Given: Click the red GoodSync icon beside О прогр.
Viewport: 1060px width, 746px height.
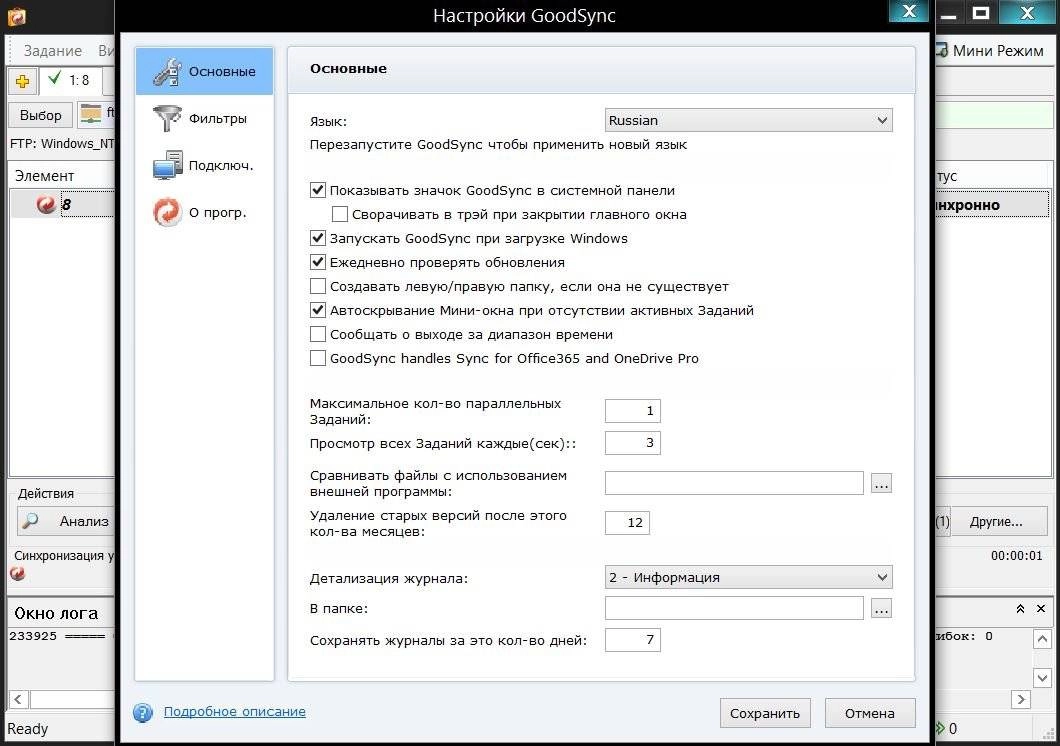Looking at the screenshot, I should 167,212.
